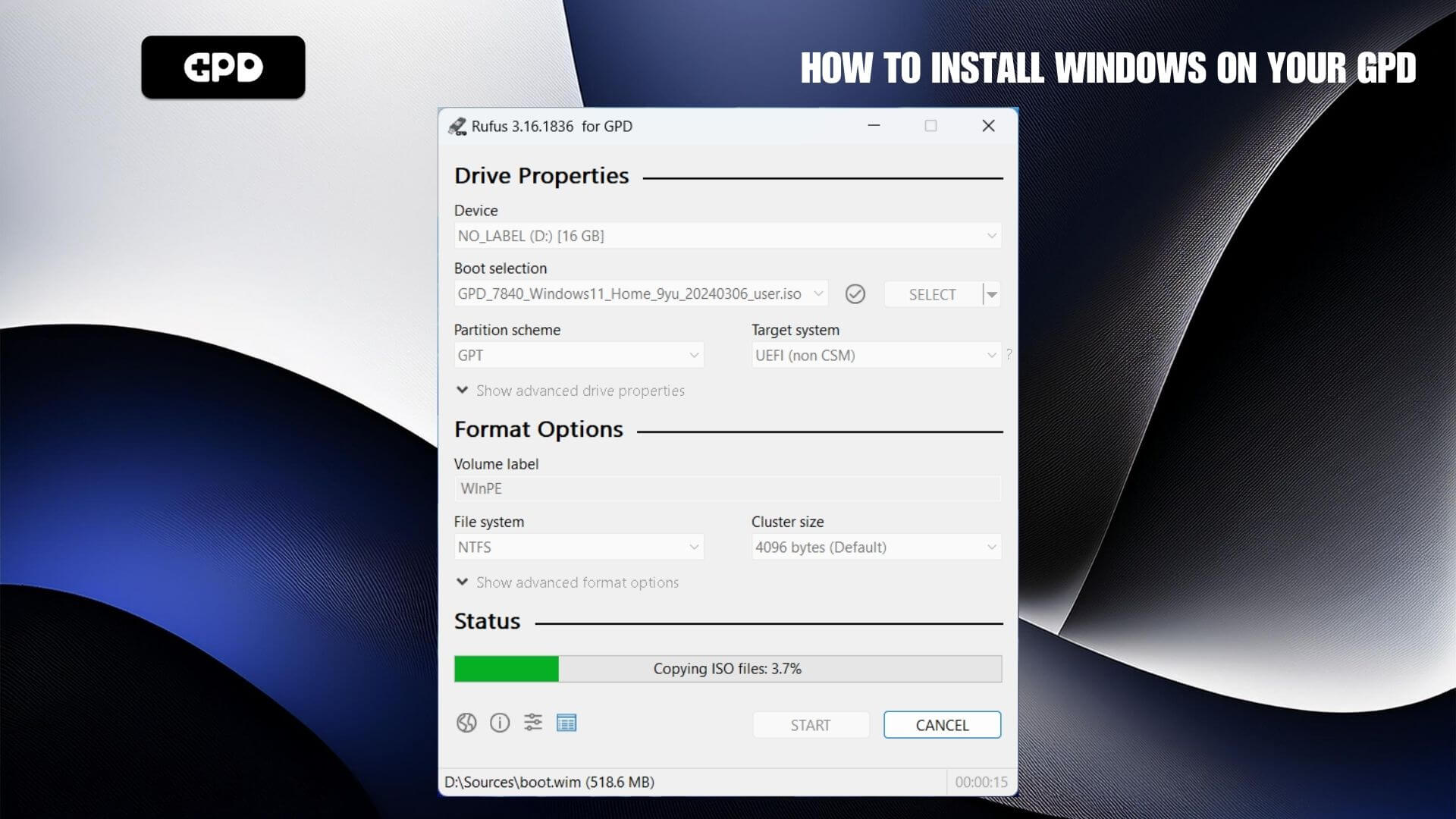Image resolution: width=1456 pixels, height=819 pixels.
Task: Click the Rufus USB title bar icon
Action: pos(457,127)
